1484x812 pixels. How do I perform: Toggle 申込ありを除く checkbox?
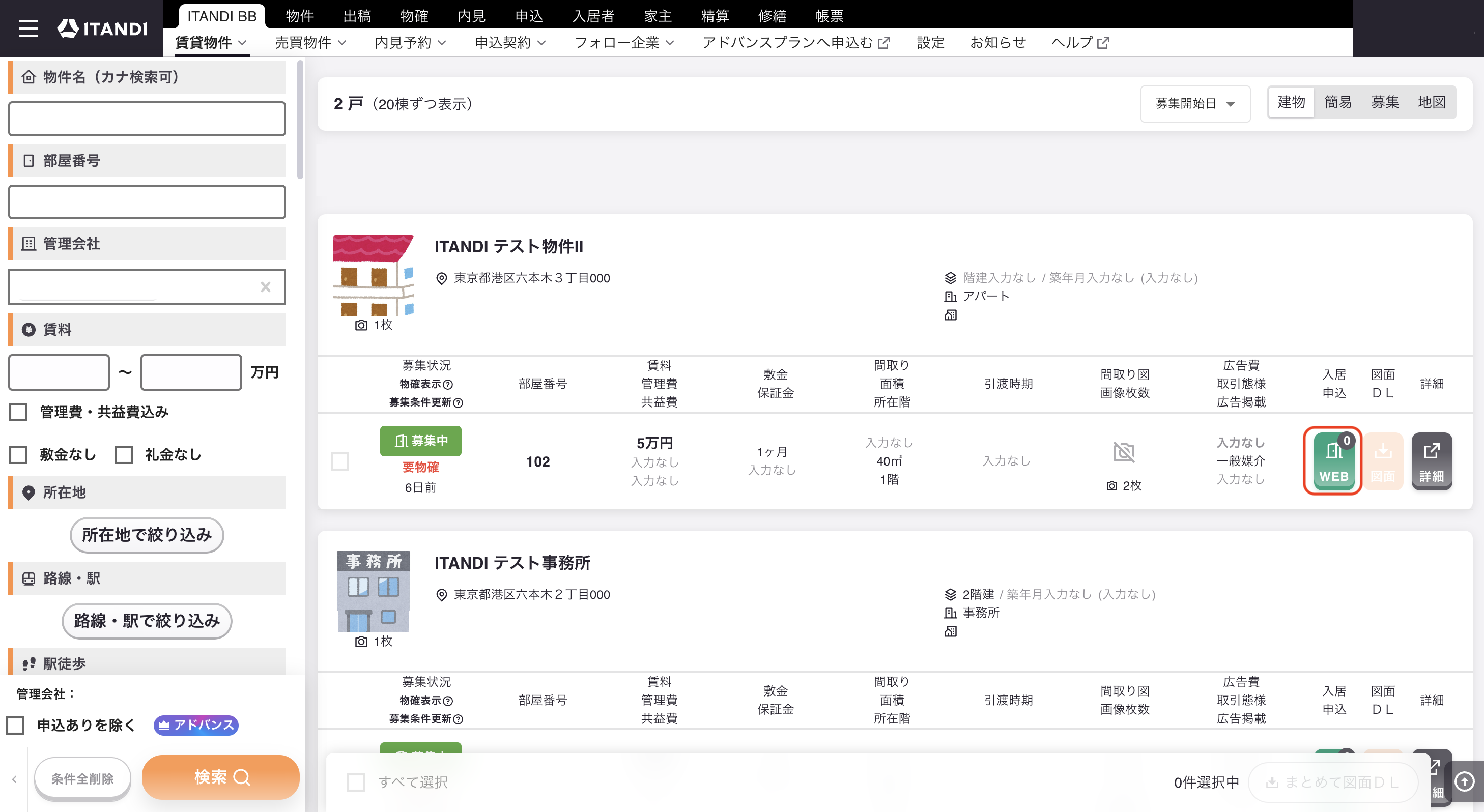16,724
